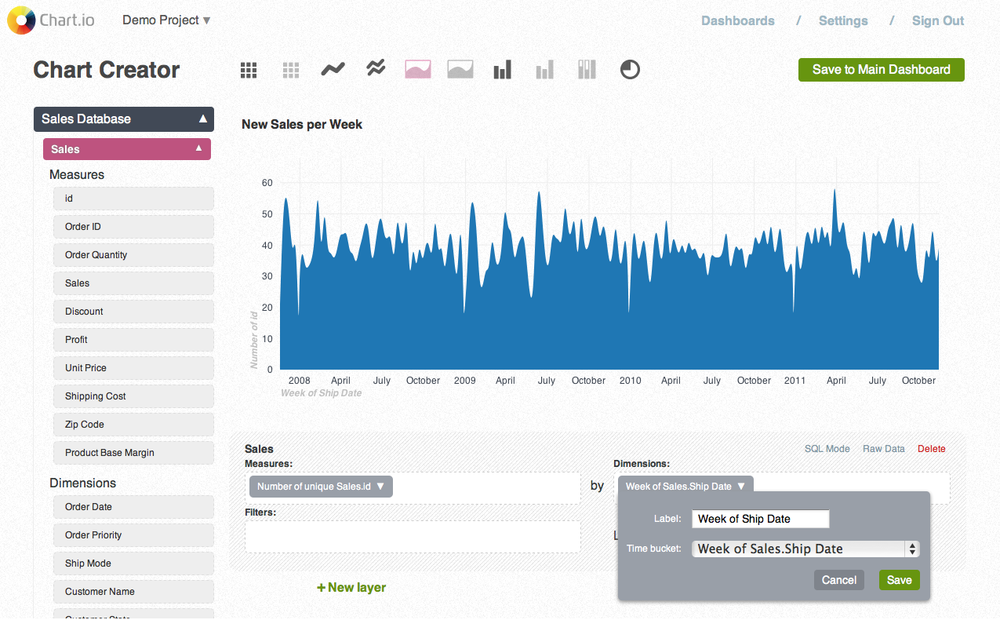Save the Week of Ship Date dimension
The image size is (1000, 620).
point(898,580)
